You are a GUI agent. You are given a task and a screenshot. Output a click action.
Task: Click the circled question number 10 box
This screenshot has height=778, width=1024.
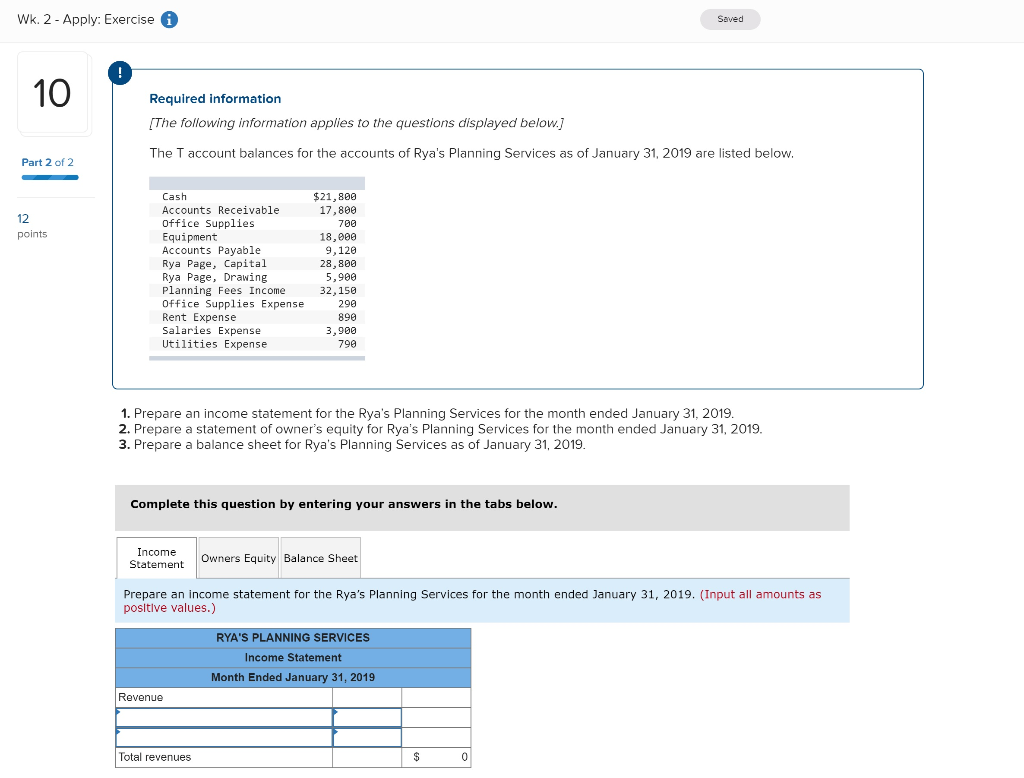click(x=54, y=93)
